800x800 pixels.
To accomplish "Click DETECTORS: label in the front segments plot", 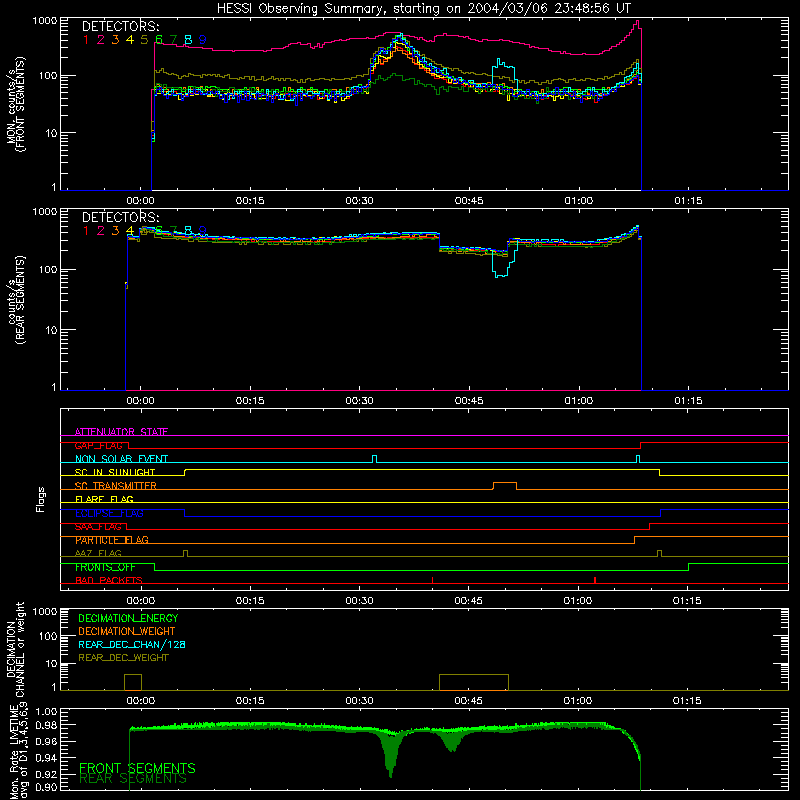I will point(120,27).
